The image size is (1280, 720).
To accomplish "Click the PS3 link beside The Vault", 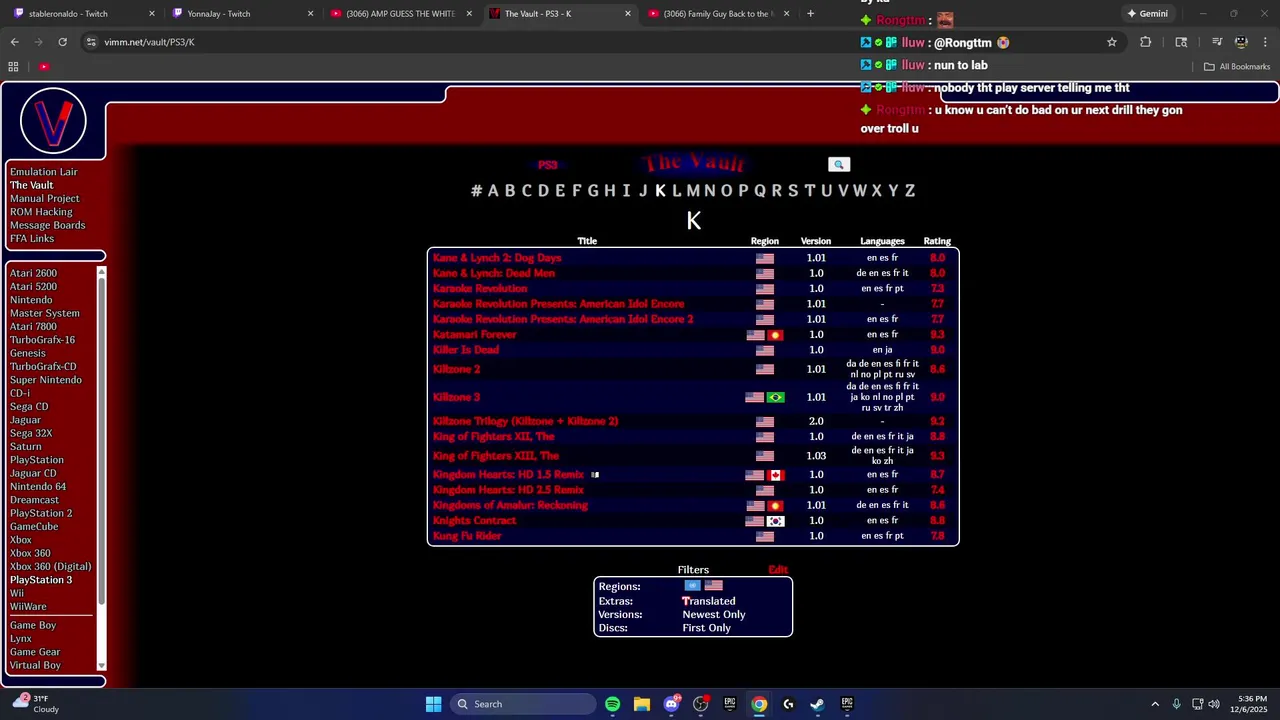I will pyautogui.click(x=548, y=165).
